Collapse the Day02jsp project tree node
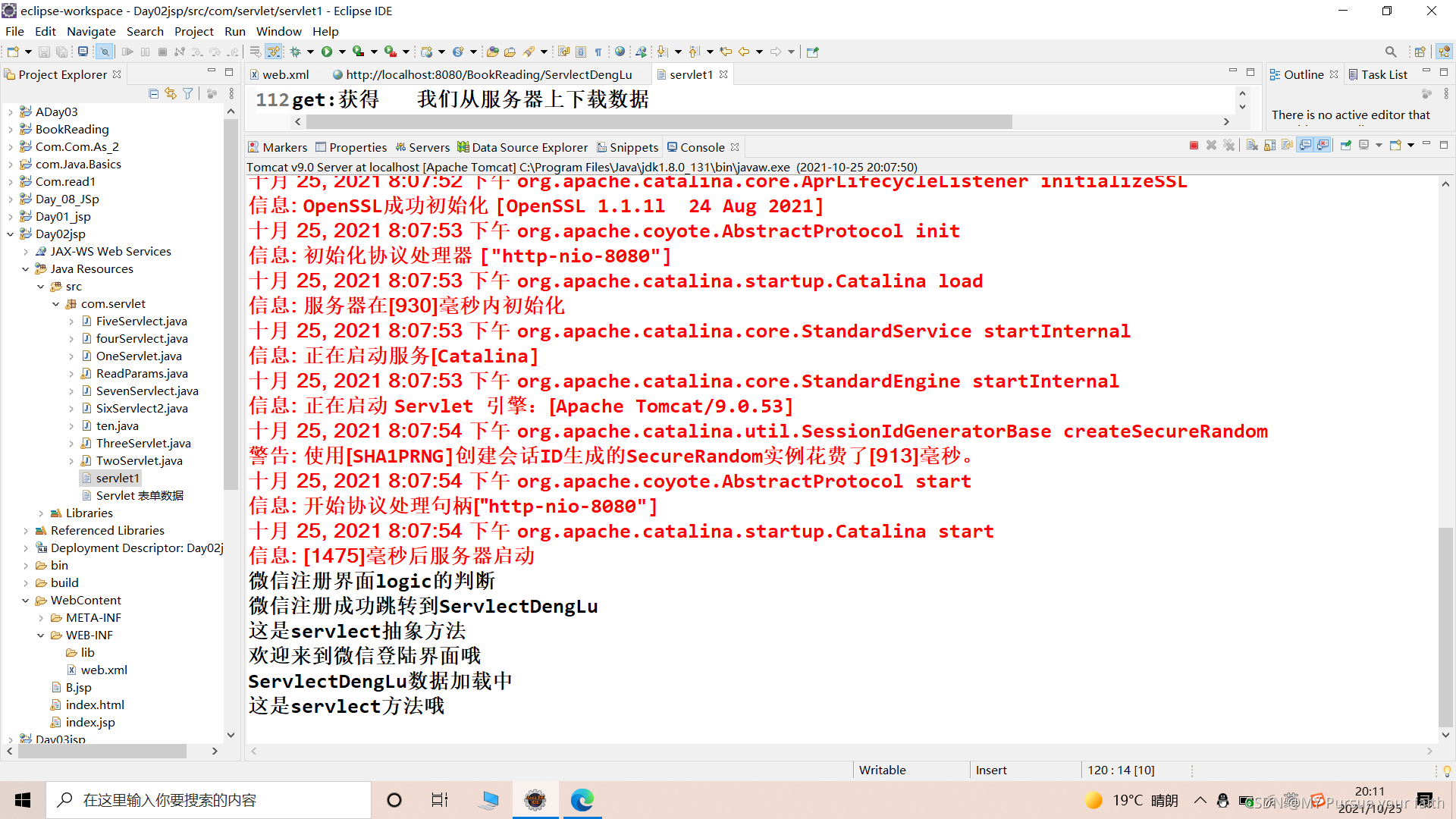 coord(11,234)
